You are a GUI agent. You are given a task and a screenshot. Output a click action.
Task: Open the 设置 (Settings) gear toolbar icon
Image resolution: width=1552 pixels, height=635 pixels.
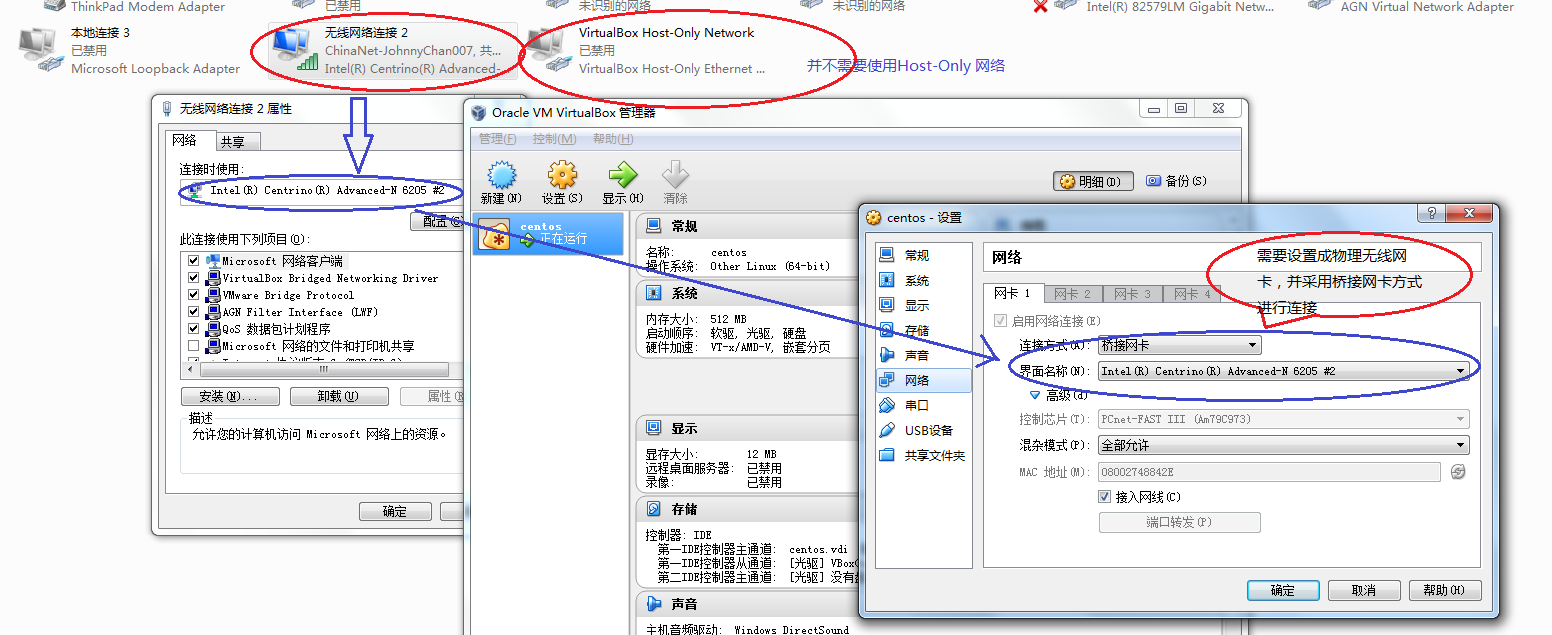coord(562,176)
